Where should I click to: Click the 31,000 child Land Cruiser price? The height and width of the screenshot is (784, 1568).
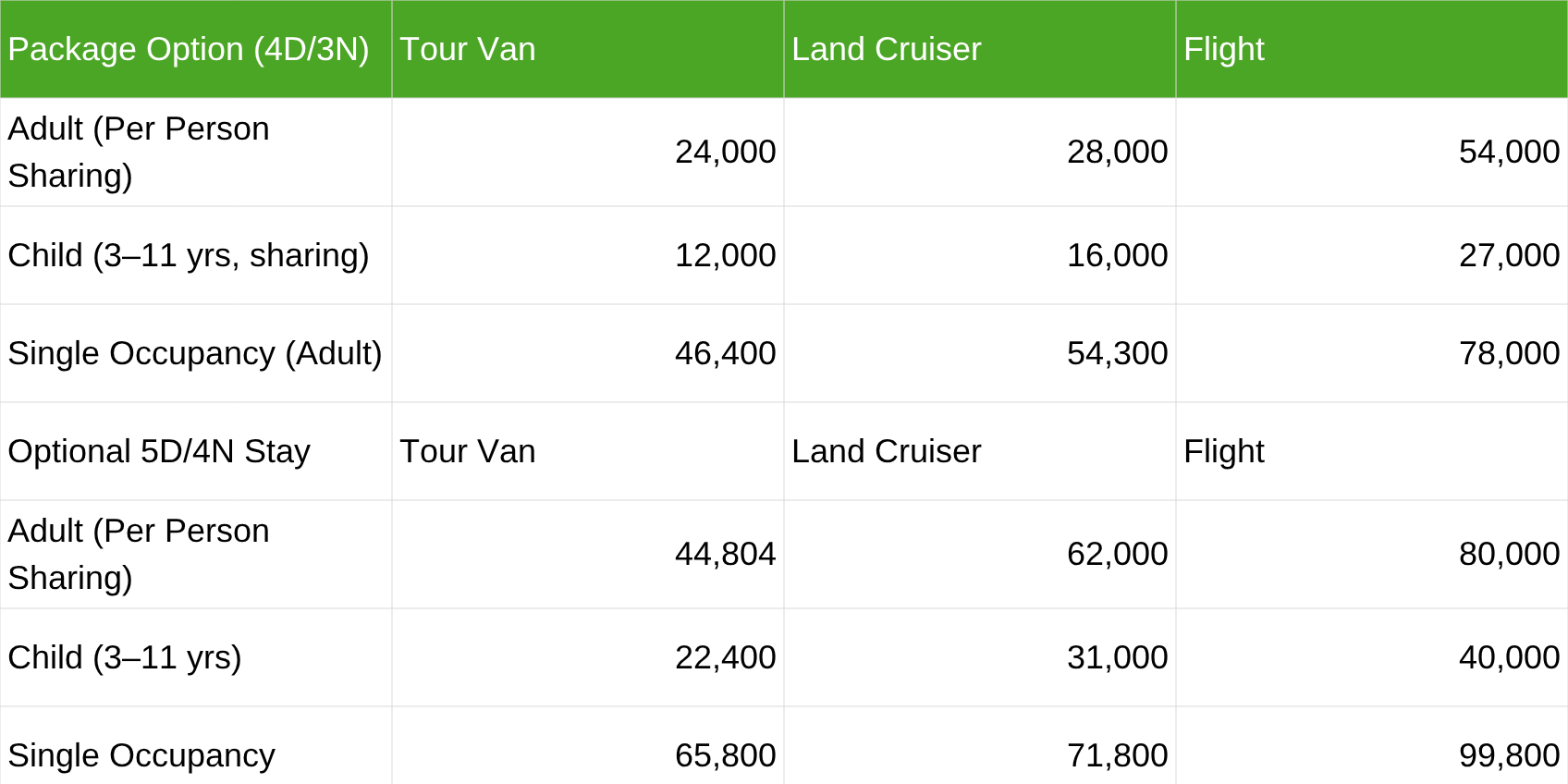tap(1117, 657)
